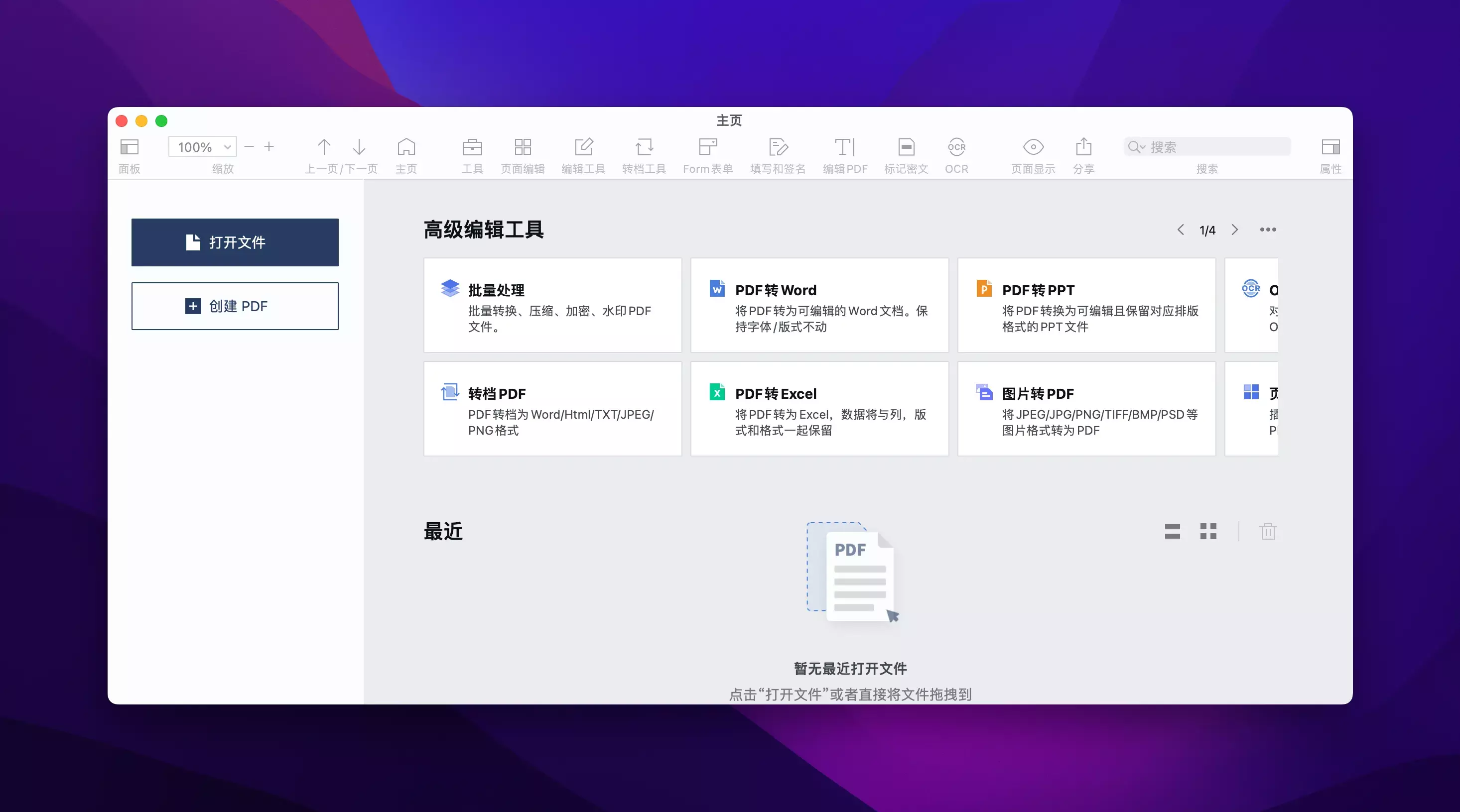Go to next tools page chevron

(x=1234, y=230)
